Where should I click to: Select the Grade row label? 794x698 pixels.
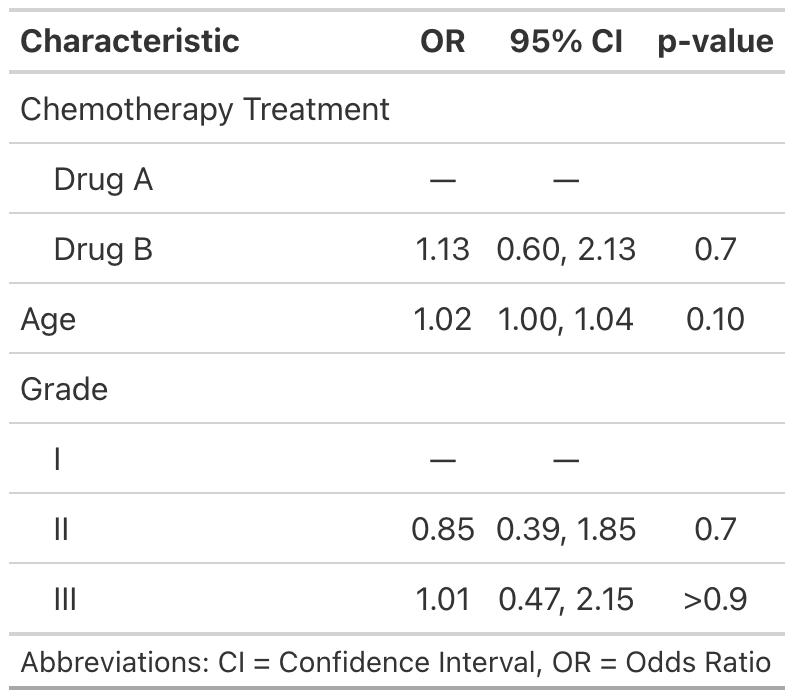click(x=64, y=389)
